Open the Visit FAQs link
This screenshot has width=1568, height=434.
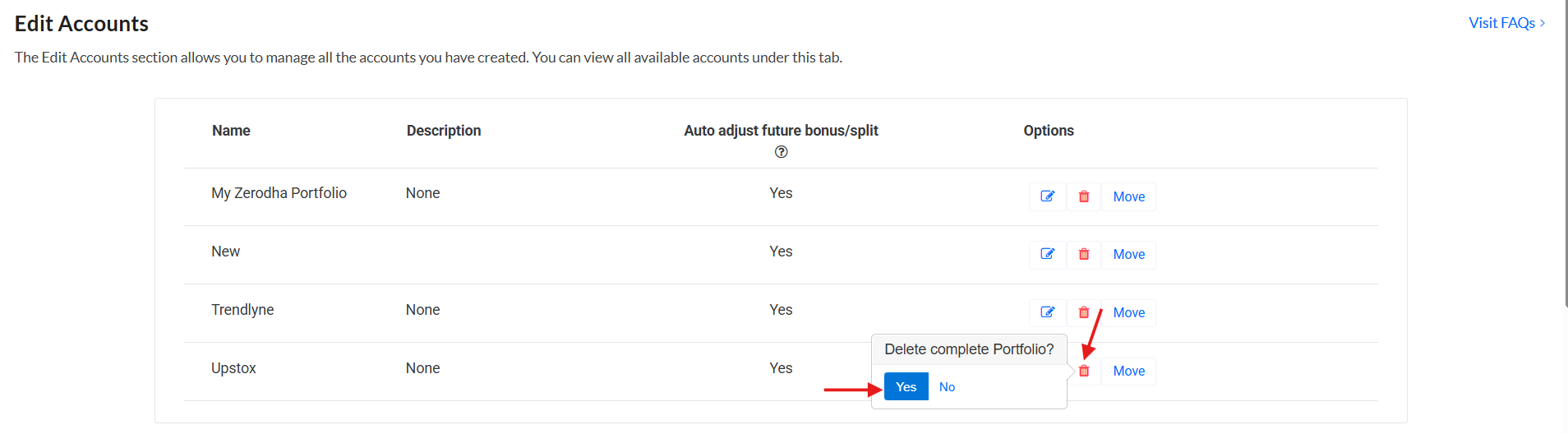[1501, 23]
